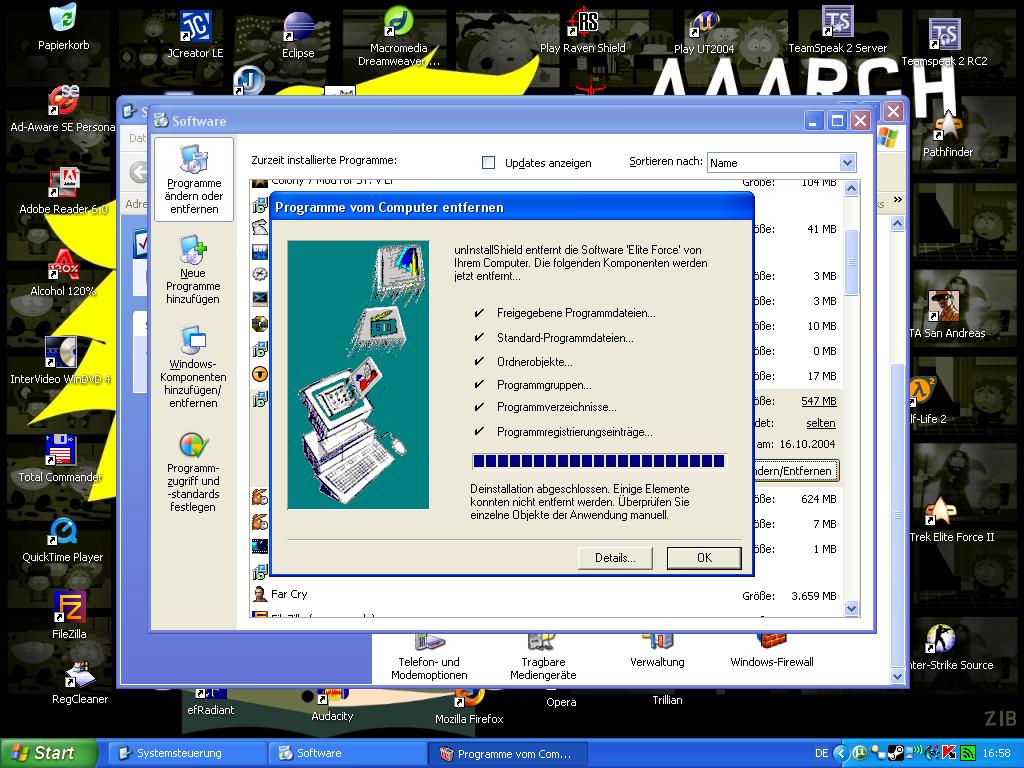Screen dimensions: 1024x768
Task: Click OK in the uninstall dialog
Action: 704,558
